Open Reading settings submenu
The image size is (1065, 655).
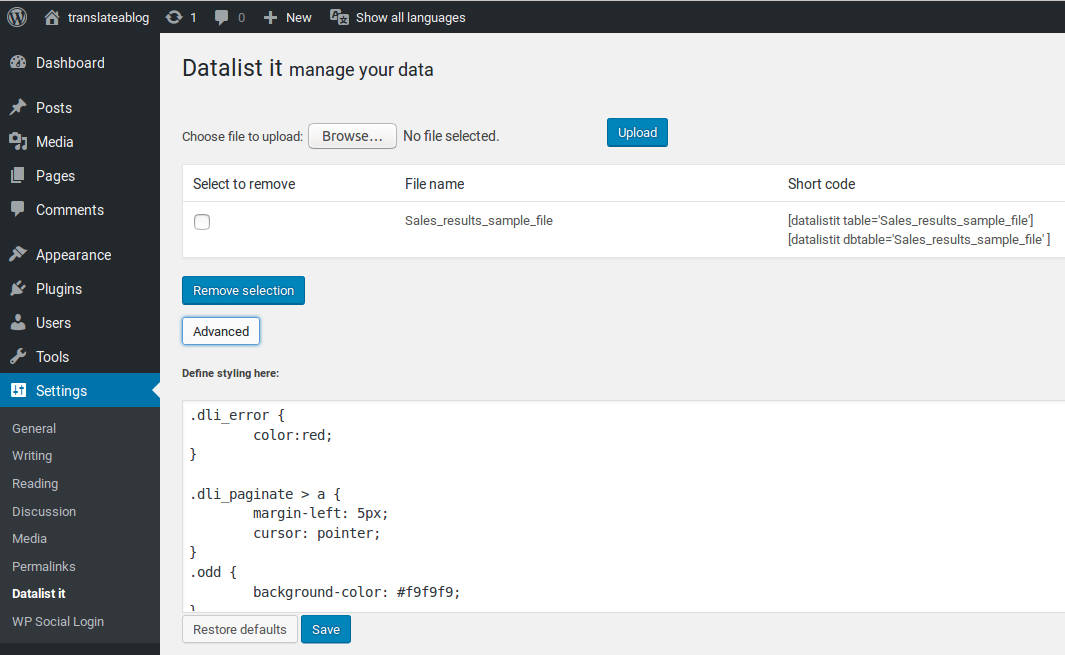click(x=35, y=483)
